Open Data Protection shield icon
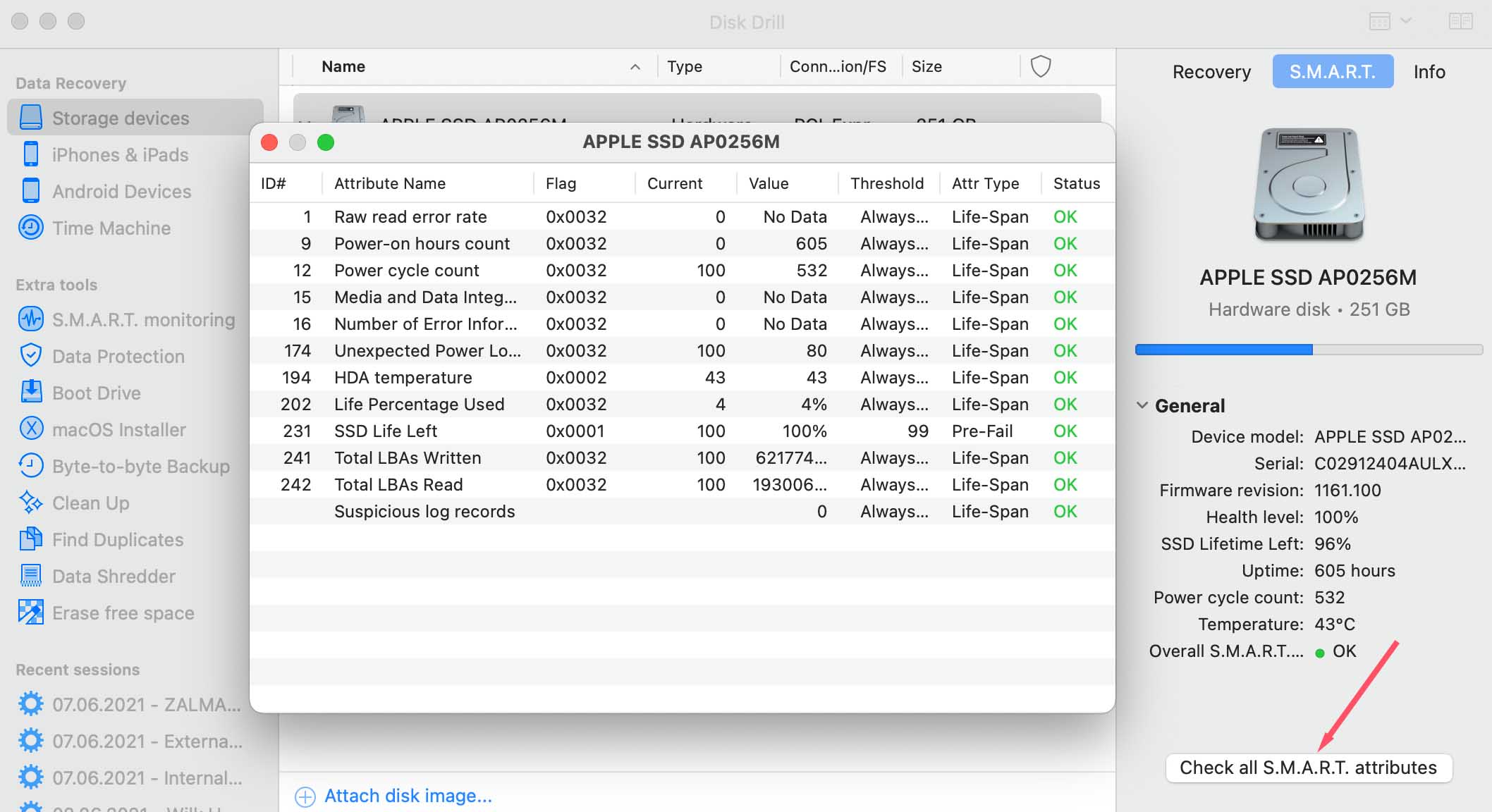1492x812 pixels. click(x=30, y=356)
